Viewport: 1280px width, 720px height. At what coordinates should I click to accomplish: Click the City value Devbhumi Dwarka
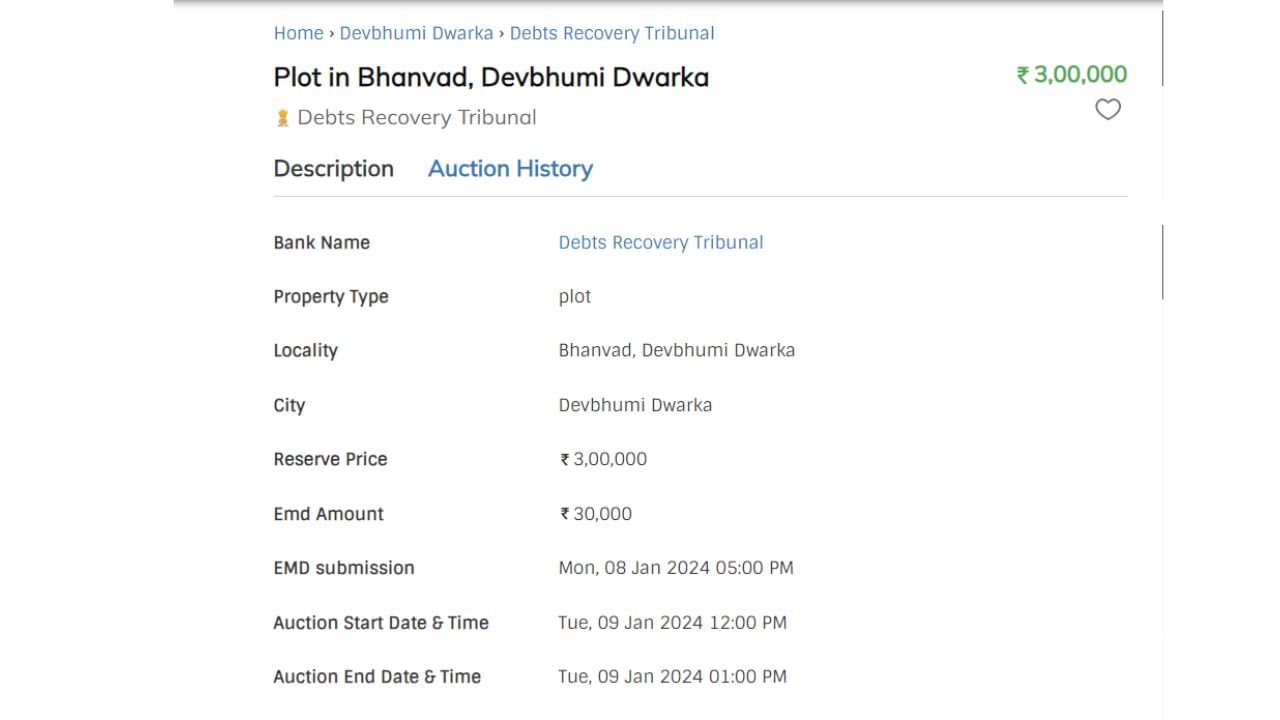coord(635,405)
